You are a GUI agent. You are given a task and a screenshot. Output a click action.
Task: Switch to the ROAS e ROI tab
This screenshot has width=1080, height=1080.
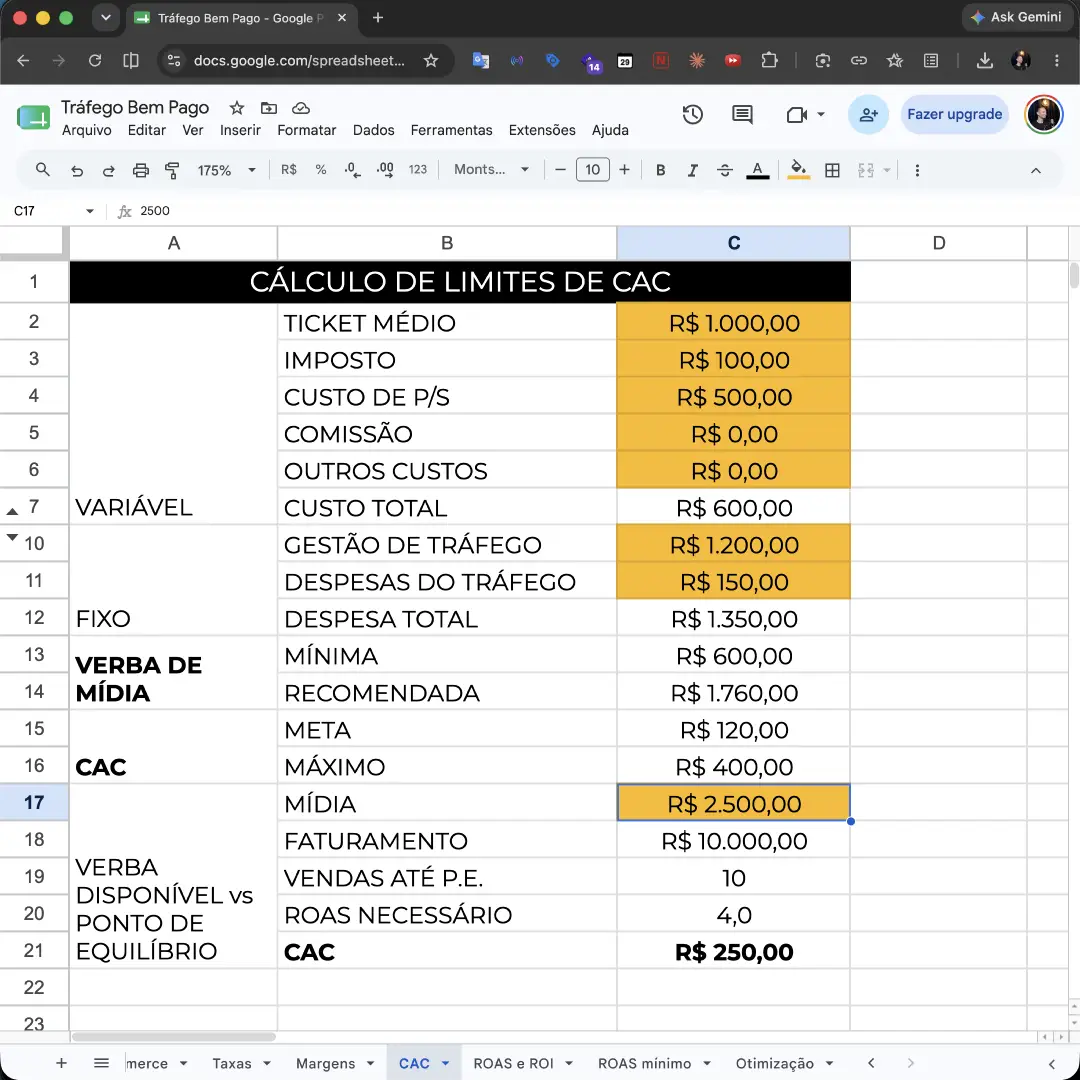point(514,1063)
